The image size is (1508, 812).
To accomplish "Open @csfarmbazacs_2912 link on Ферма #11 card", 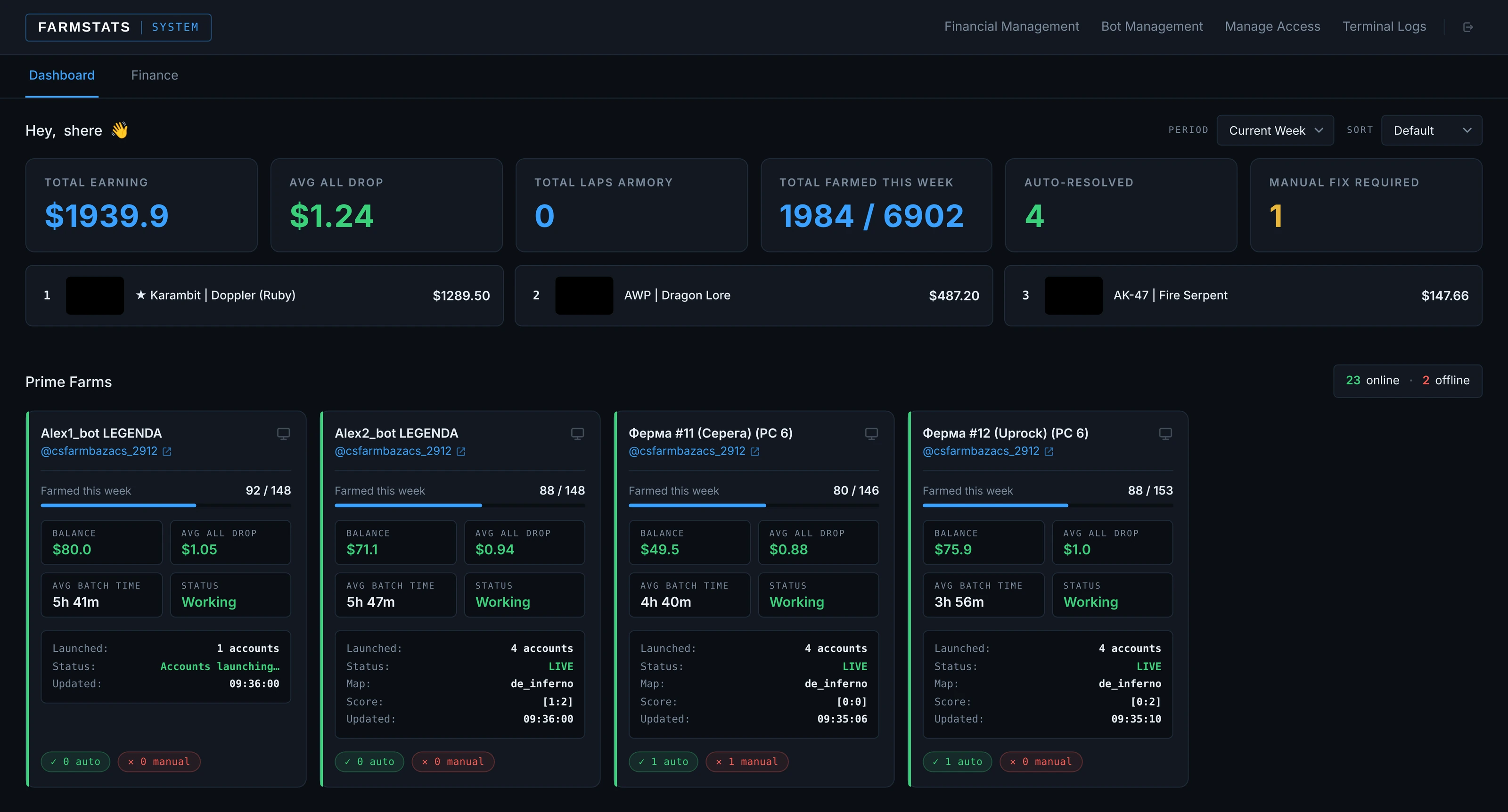I will point(687,451).
